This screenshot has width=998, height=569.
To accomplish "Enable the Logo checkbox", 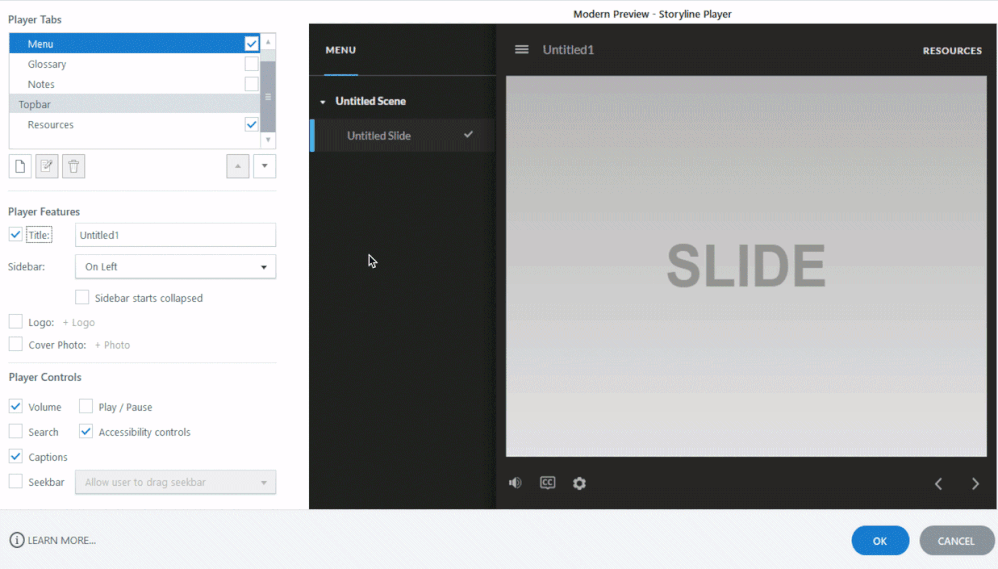I will pos(15,321).
